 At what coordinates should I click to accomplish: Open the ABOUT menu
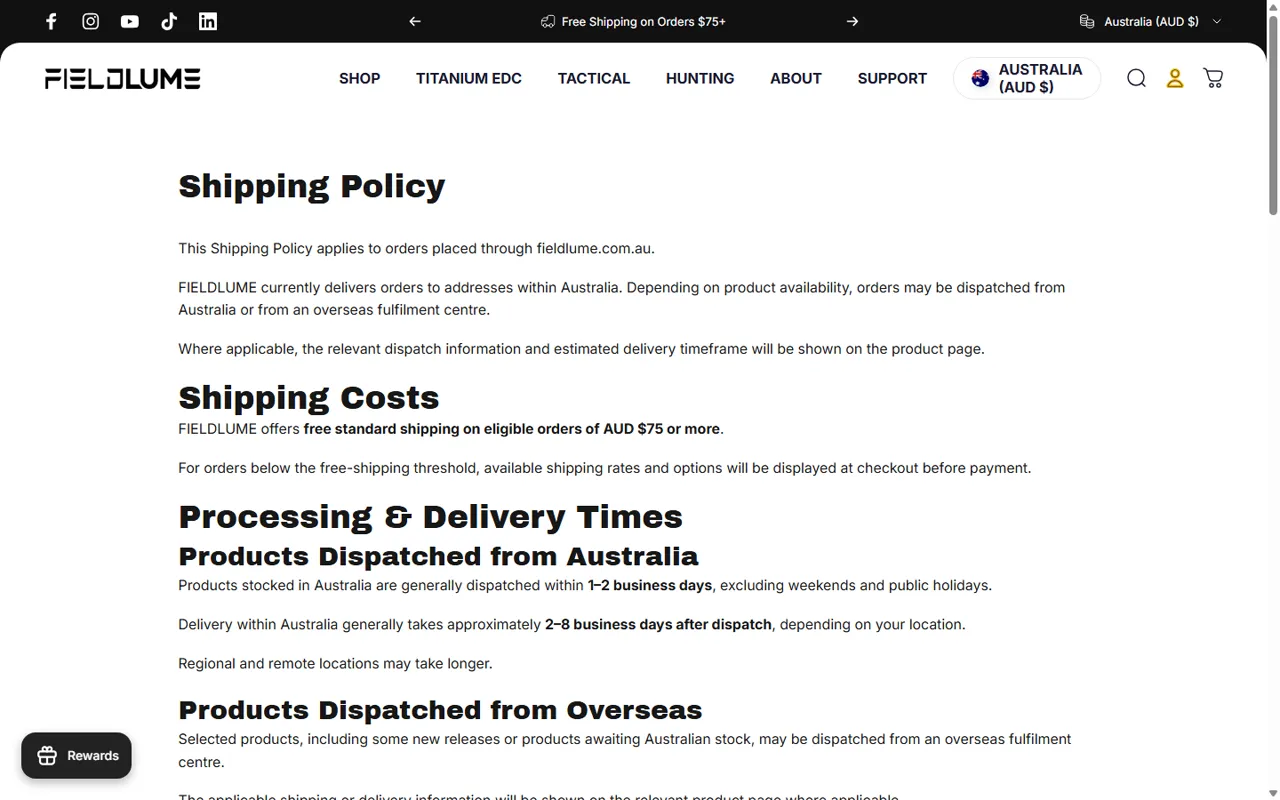point(796,78)
